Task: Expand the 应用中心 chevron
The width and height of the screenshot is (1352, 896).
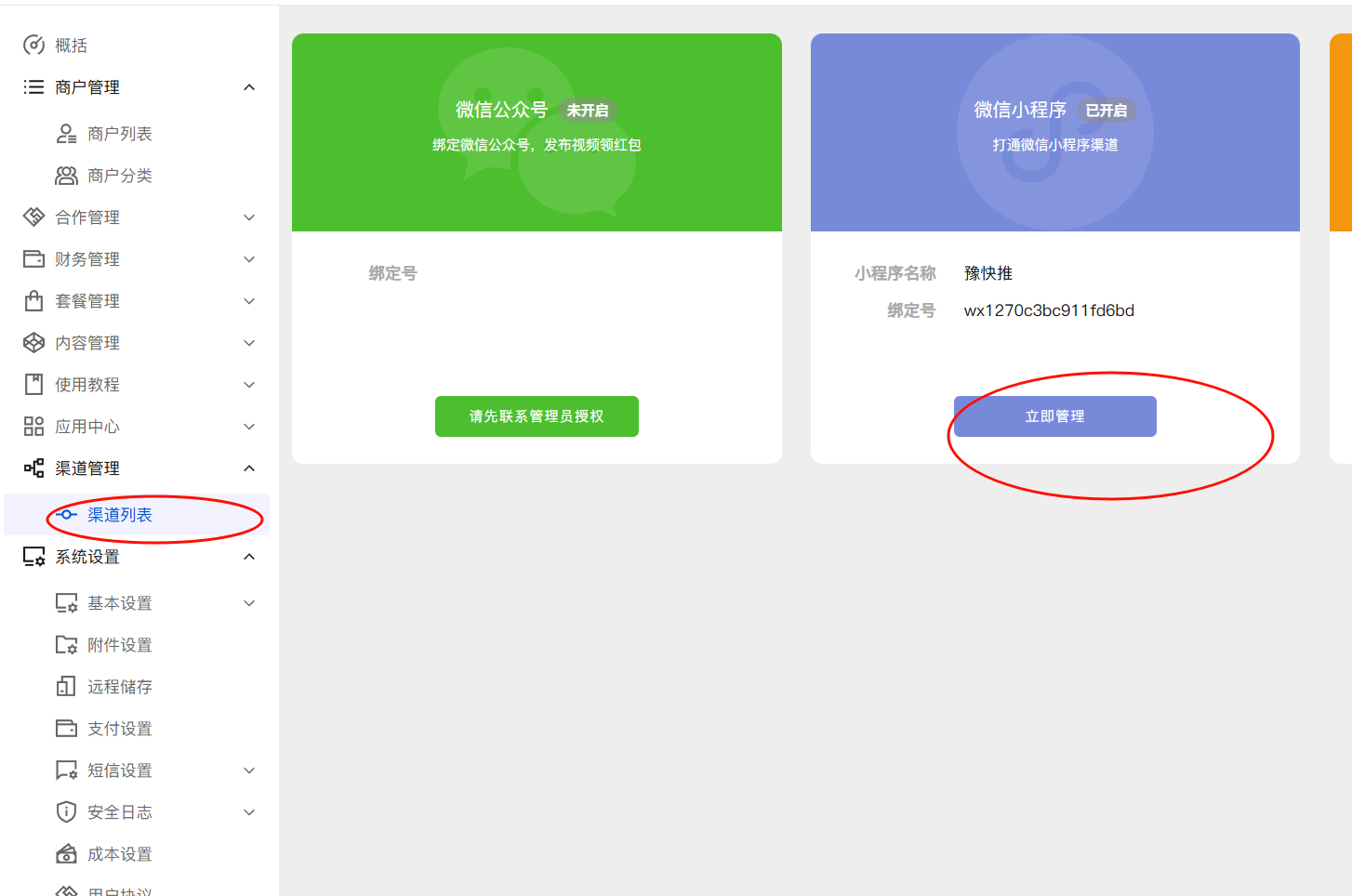Action: [249, 426]
